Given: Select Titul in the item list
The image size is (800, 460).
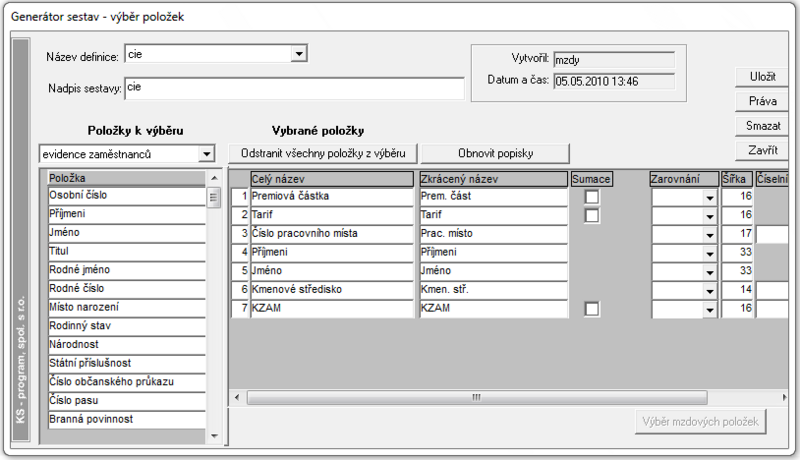Looking at the screenshot, I should [x=127, y=251].
